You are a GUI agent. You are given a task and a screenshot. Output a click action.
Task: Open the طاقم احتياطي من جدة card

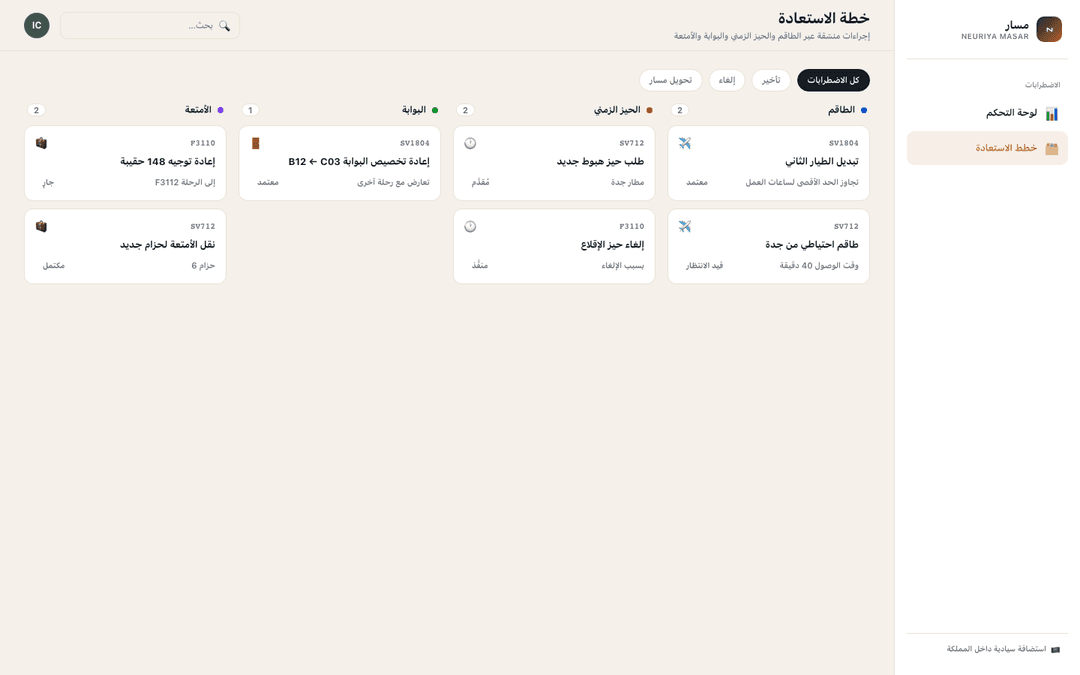click(x=769, y=247)
